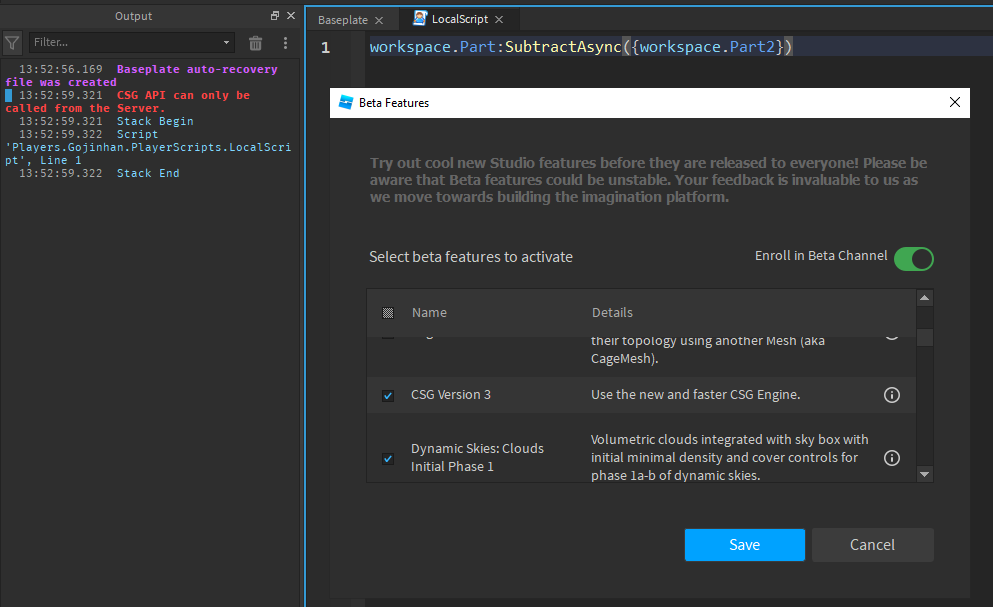
Task: Uncheck Dynamic Skies: Clouds Initial Phase 1
Action: (388, 459)
